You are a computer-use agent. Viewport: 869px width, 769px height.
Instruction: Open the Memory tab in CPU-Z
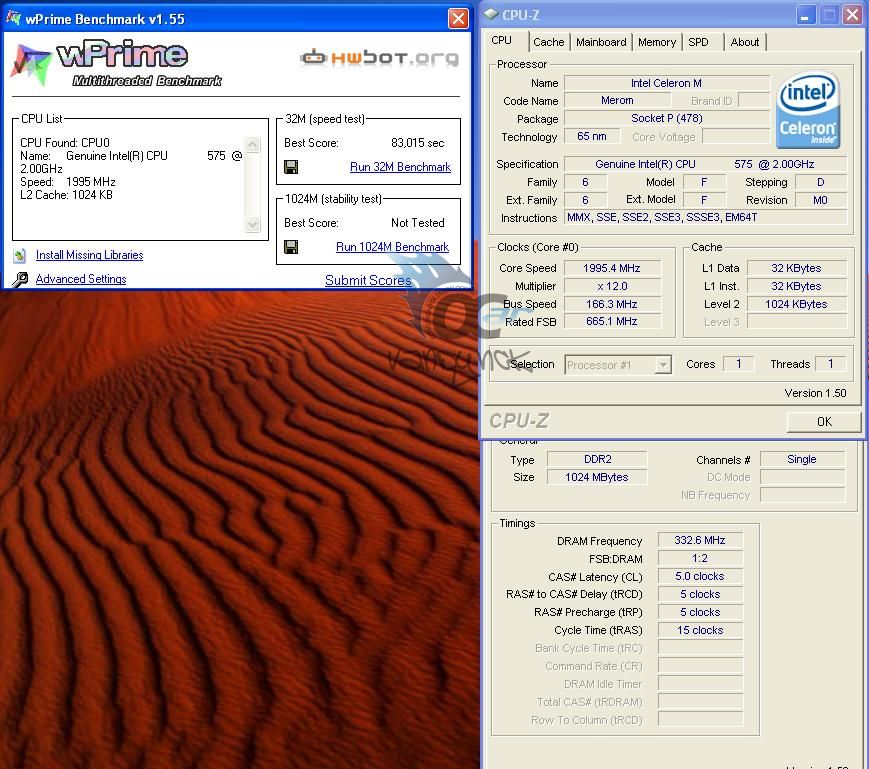[657, 42]
